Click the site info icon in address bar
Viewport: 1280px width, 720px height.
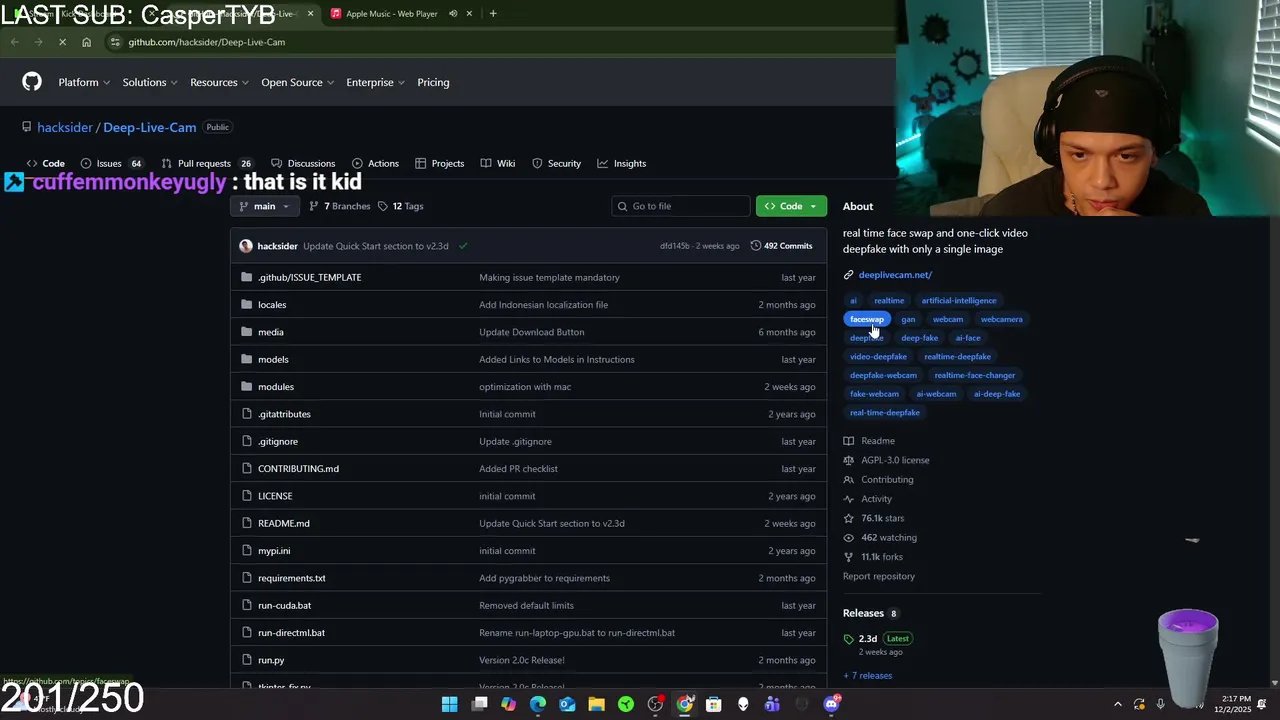tap(115, 42)
